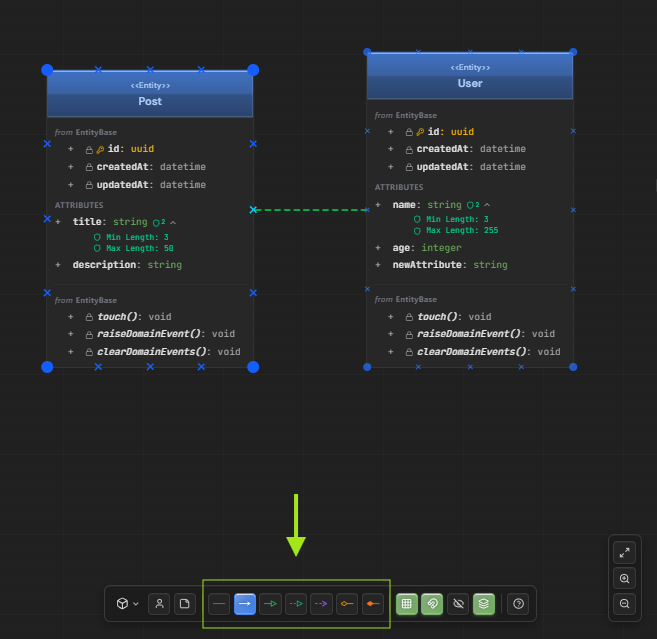Toggle the layers stack button

[484, 604]
